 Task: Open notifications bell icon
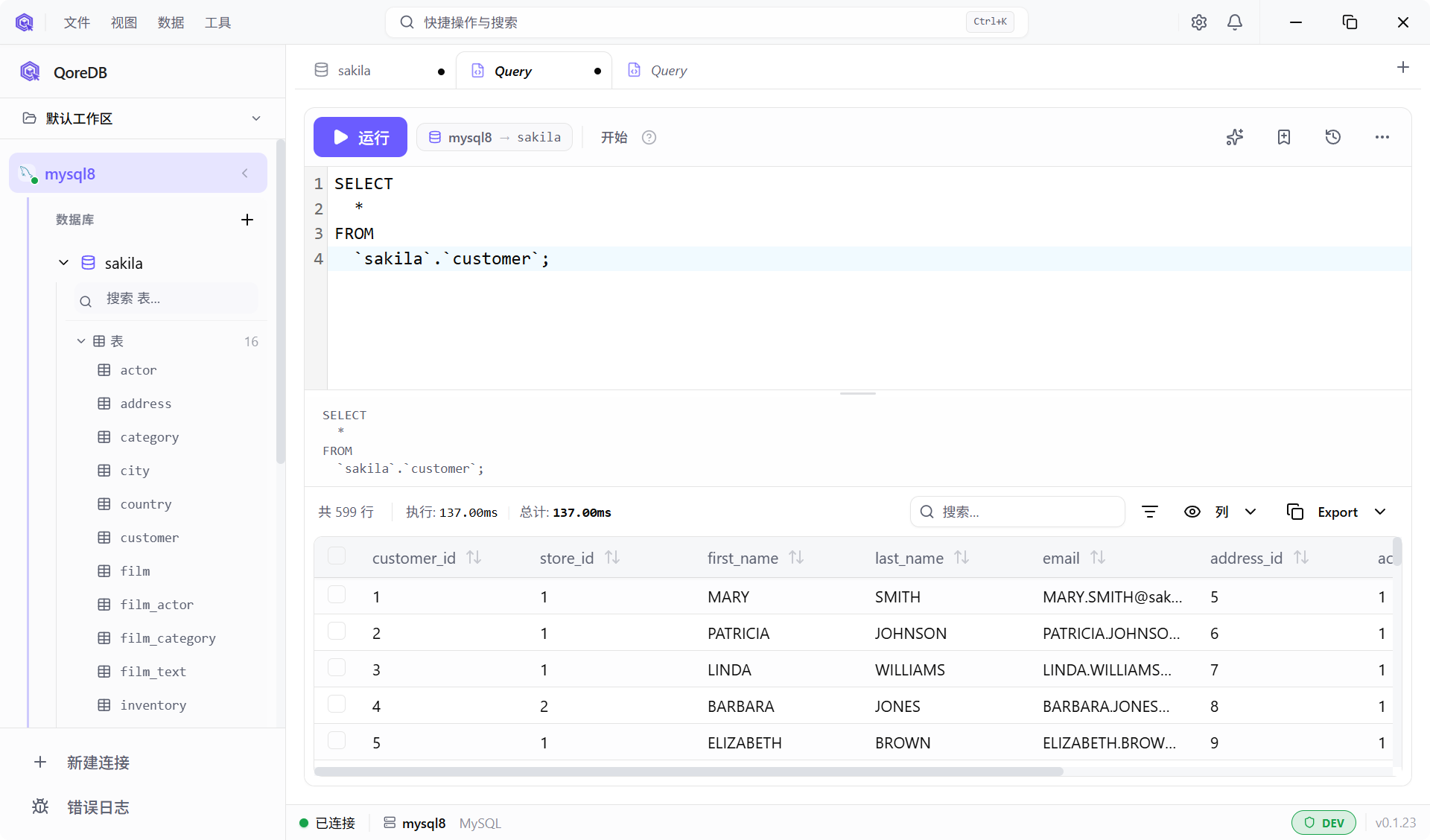(x=1235, y=22)
